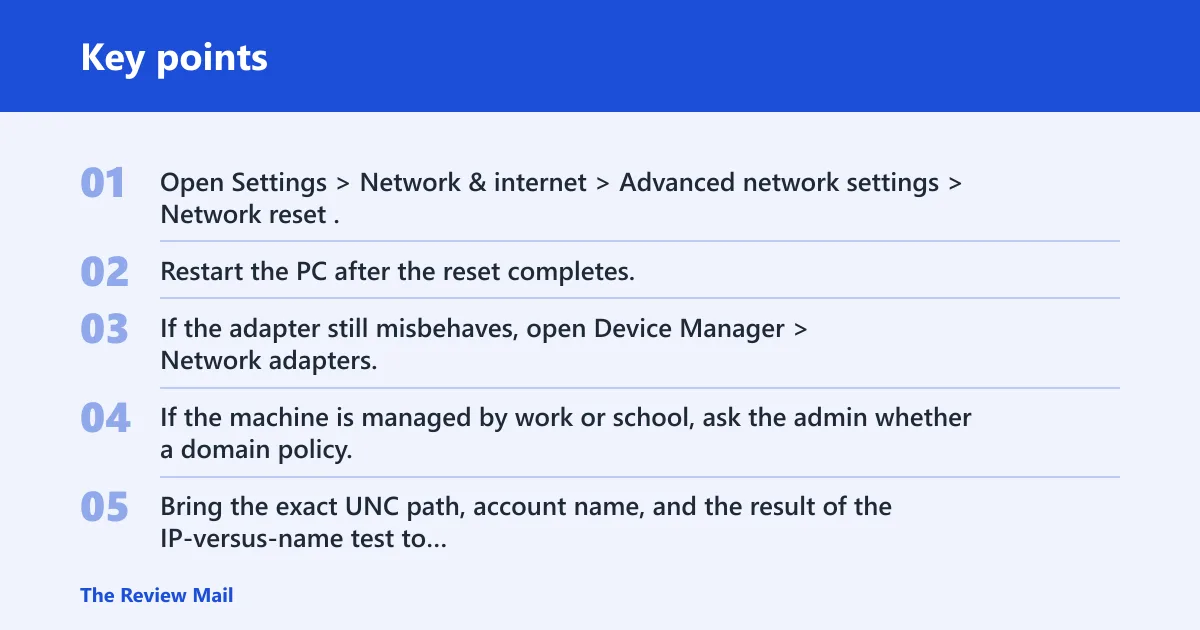1200x630 pixels.
Task: Click "Restart the PC after the reset completes"
Action: 398,272
